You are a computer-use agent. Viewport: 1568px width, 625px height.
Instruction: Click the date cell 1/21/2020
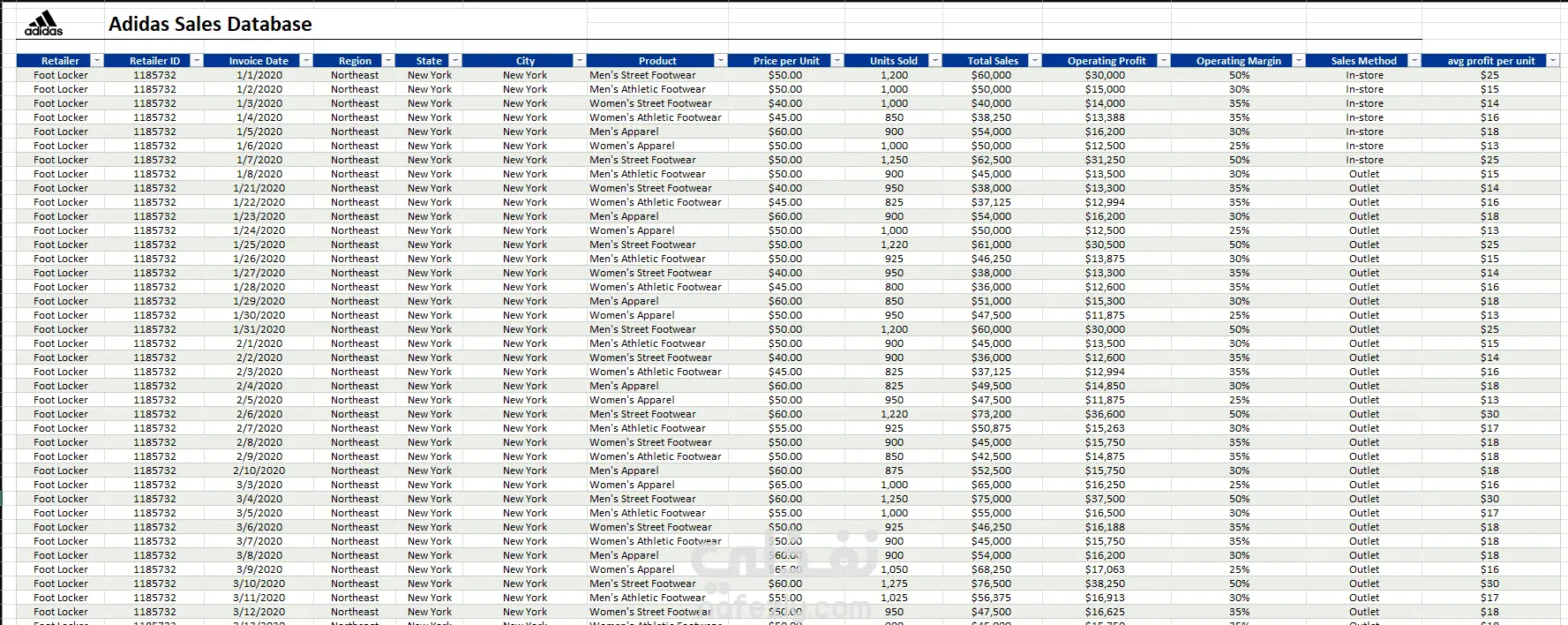(259, 188)
